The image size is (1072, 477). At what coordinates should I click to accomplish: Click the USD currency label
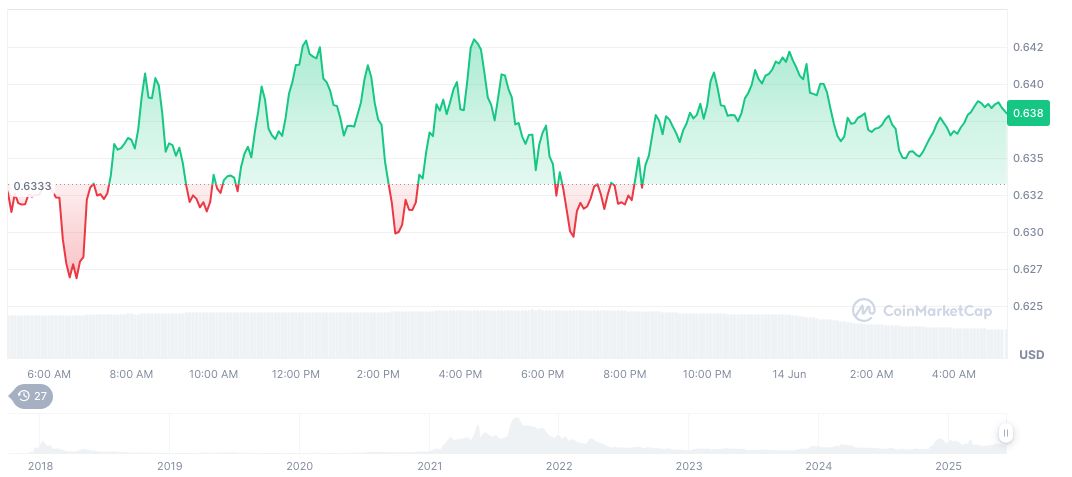[1031, 355]
